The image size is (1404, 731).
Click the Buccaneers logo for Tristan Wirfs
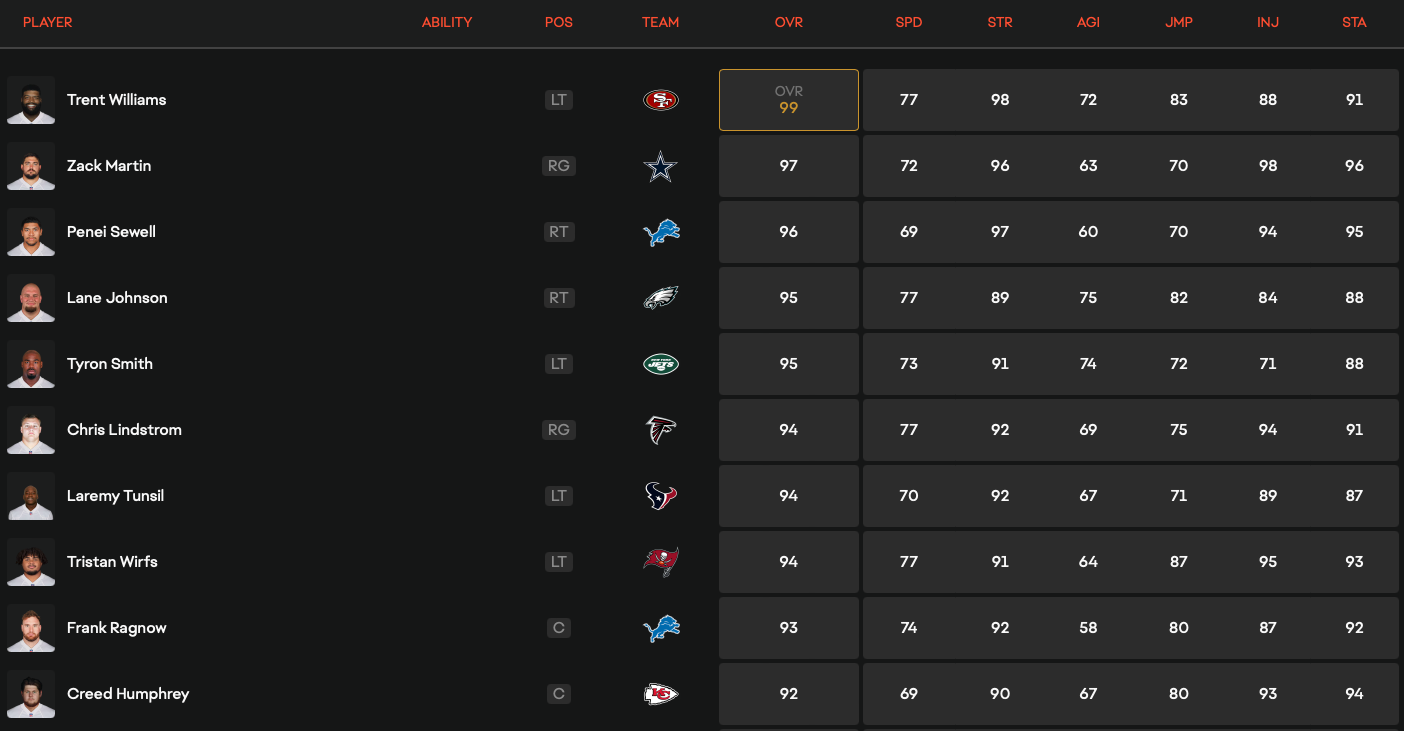click(660, 562)
